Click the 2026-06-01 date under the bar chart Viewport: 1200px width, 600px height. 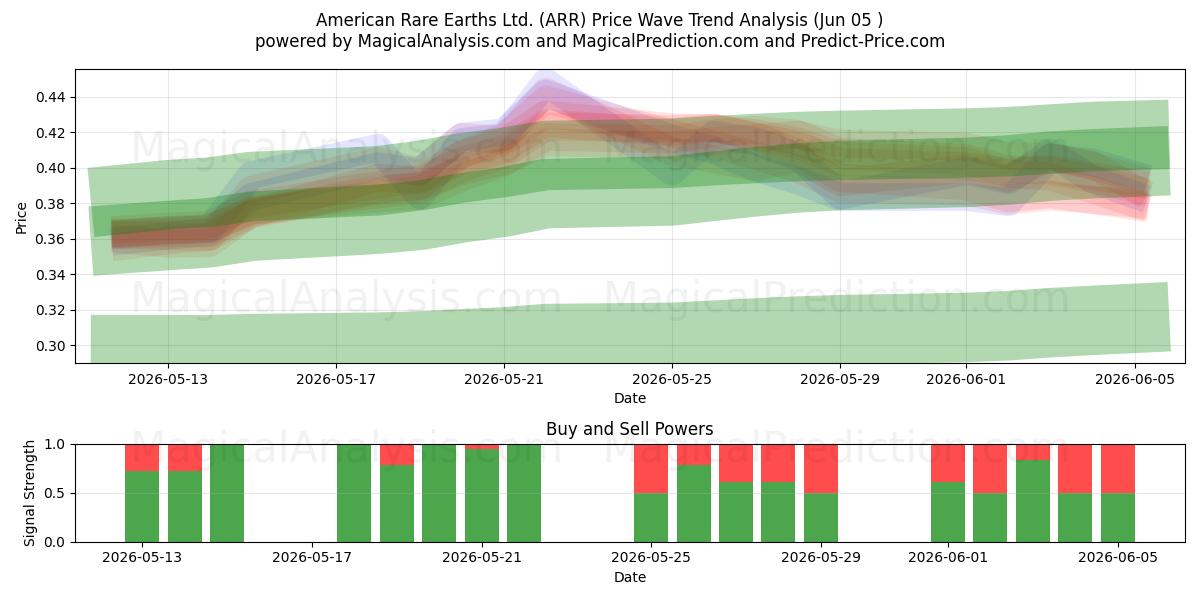[948, 558]
